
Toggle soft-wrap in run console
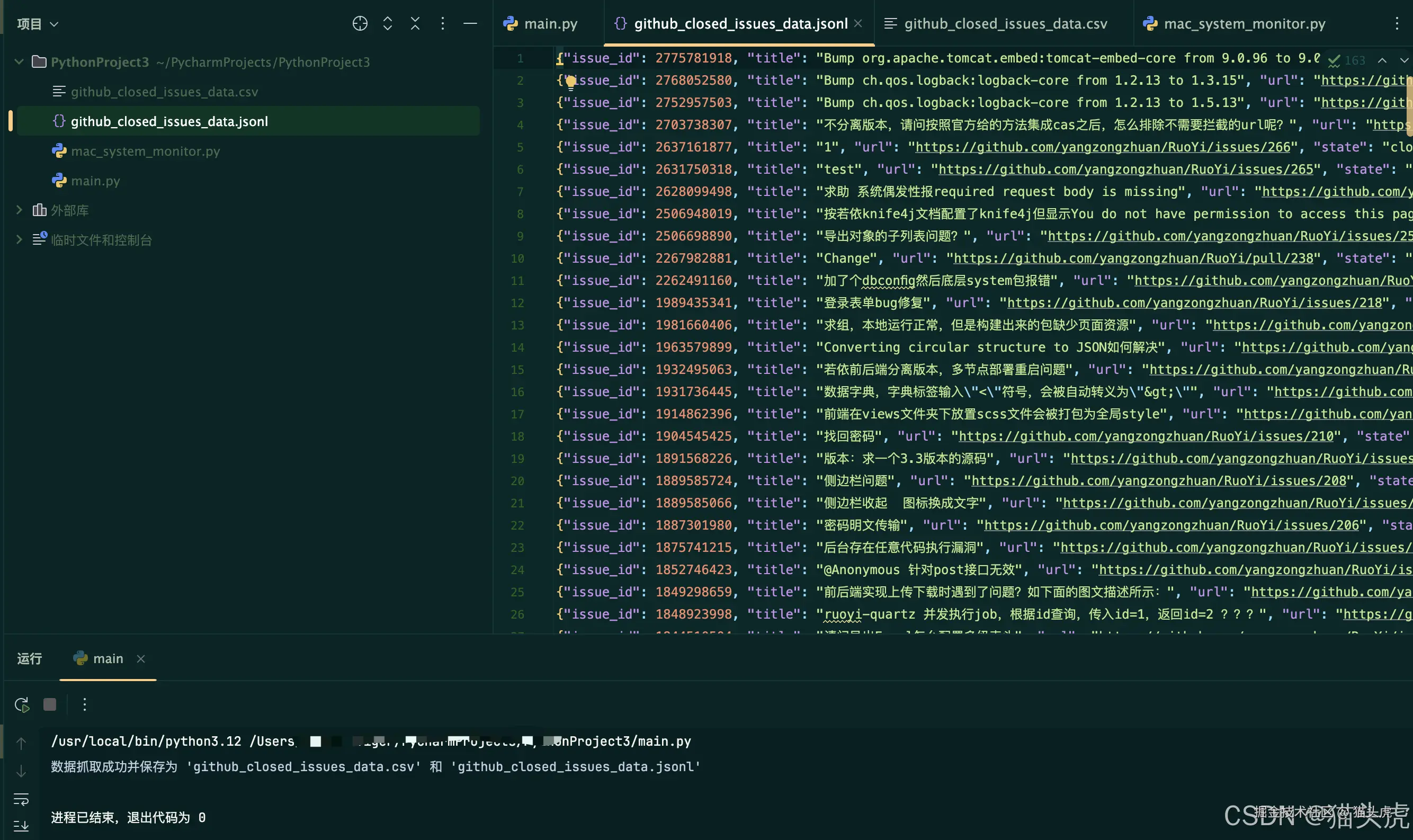click(x=21, y=799)
